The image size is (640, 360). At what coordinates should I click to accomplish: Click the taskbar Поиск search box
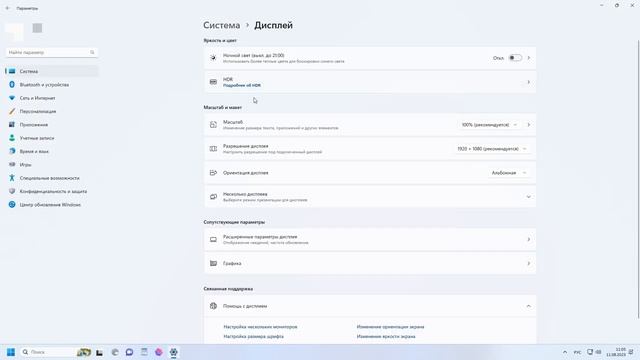pos(56,352)
